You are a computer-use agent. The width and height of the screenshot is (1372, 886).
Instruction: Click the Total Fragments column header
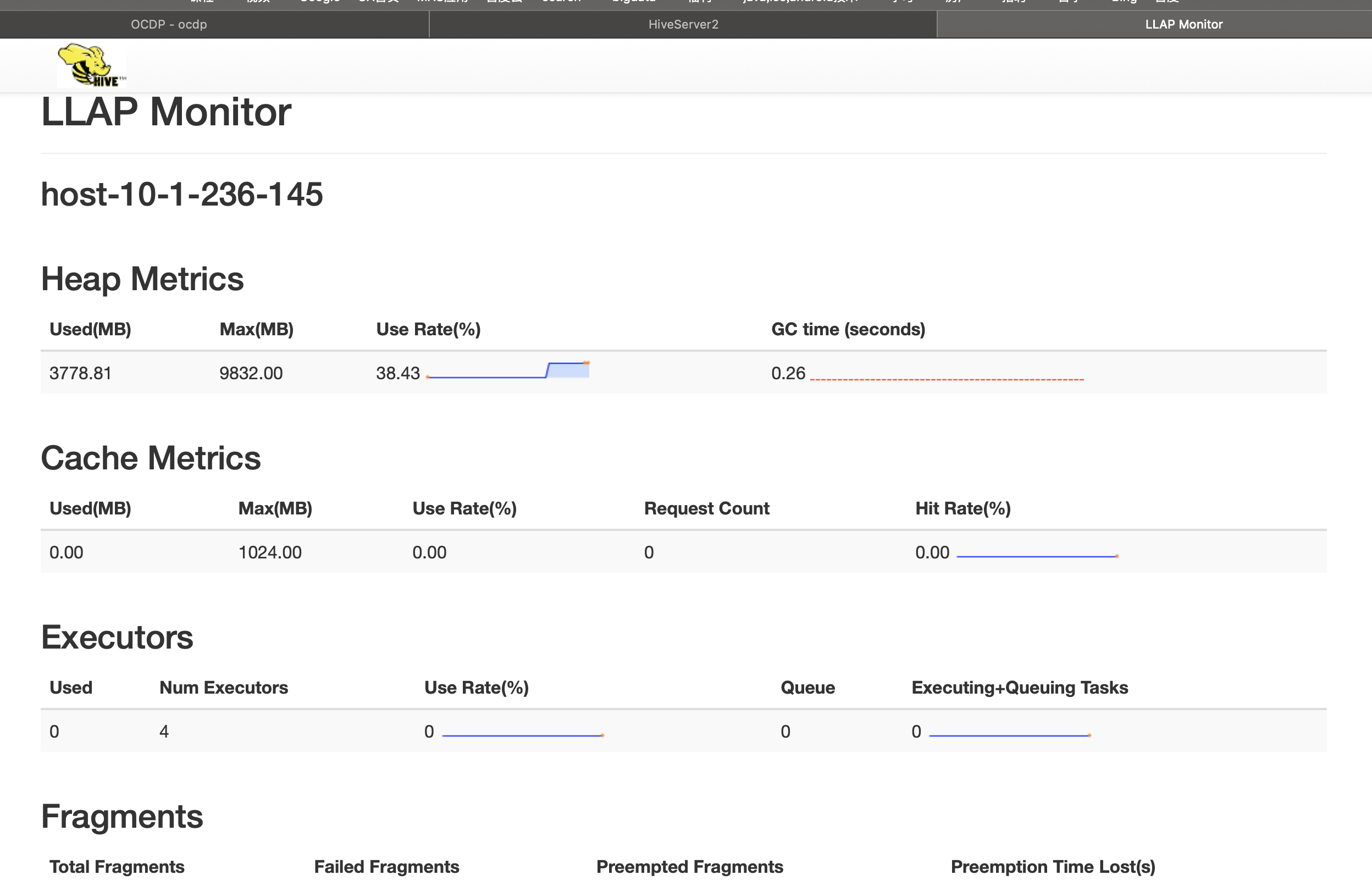[117, 866]
